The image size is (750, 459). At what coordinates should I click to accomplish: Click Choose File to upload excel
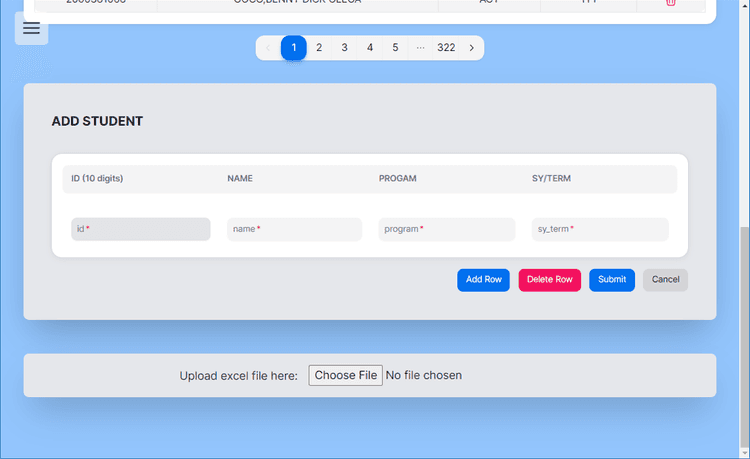[346, 376]
